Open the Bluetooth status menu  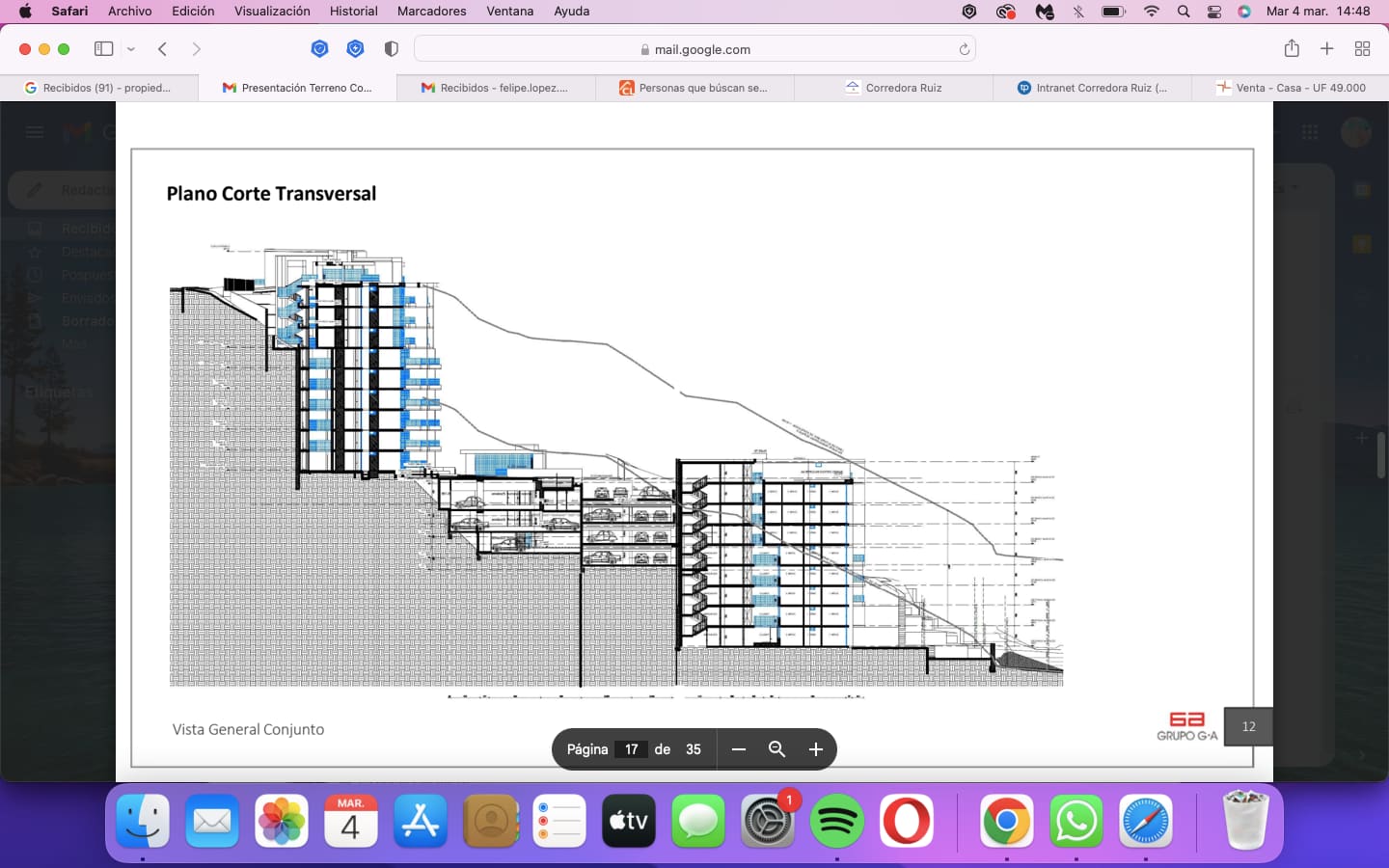(1078, 12)
